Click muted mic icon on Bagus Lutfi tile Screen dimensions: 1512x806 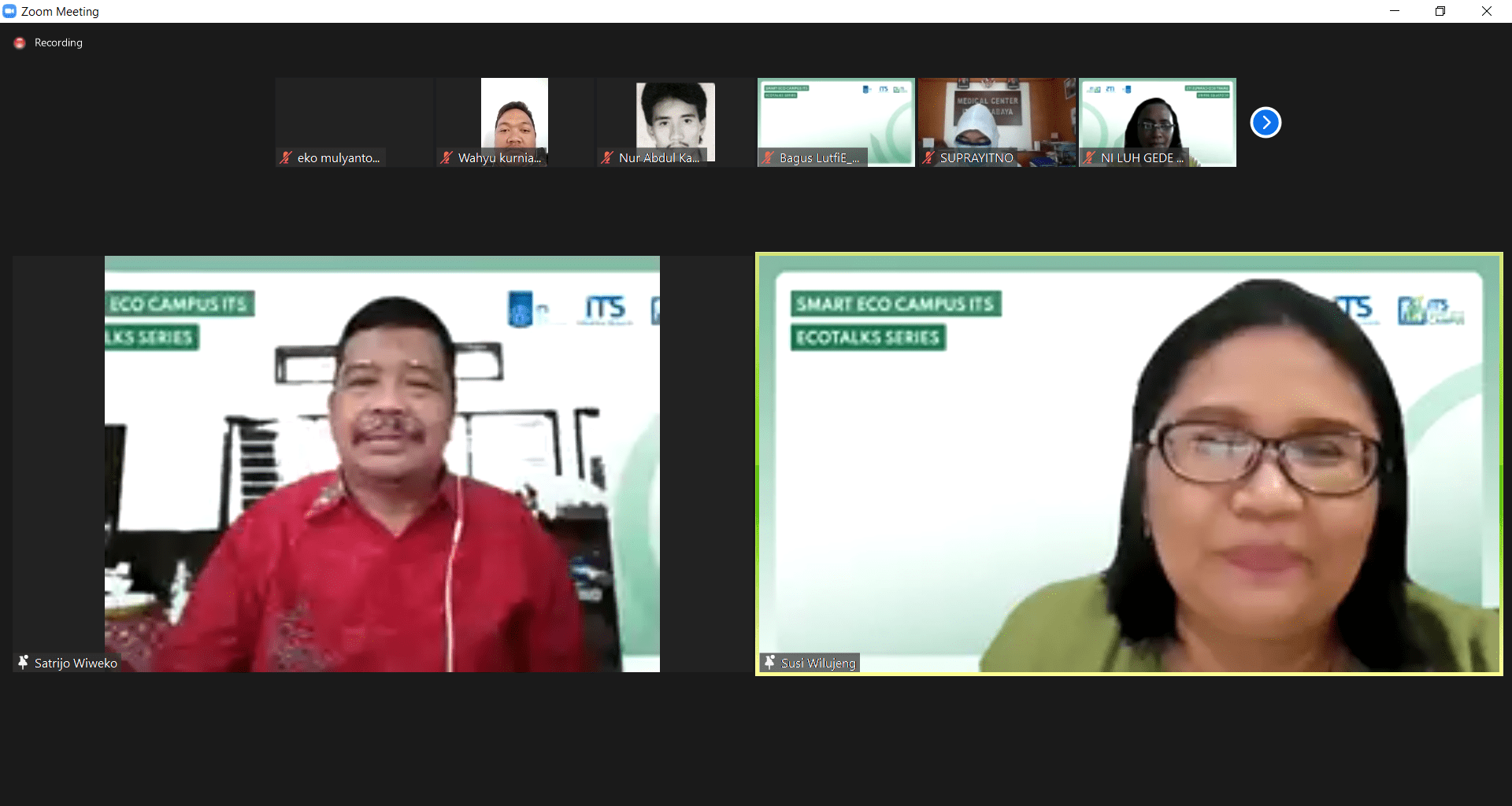[768, 158]
